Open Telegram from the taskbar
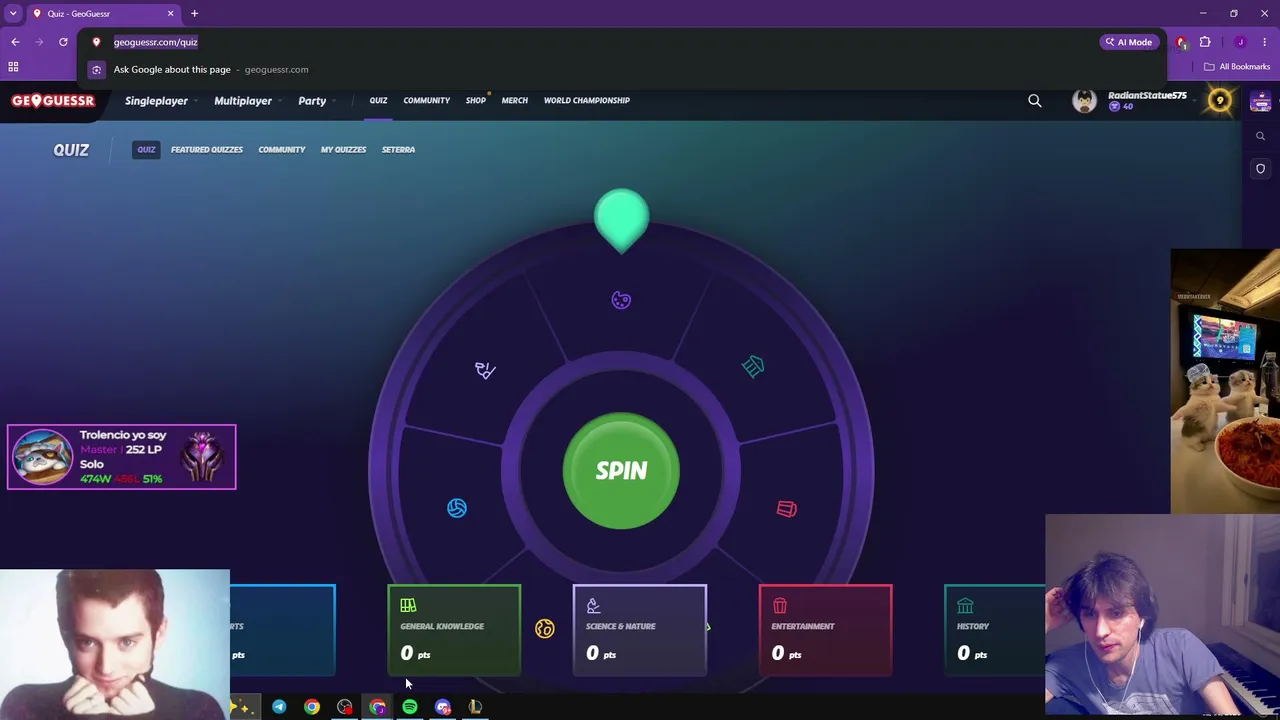This screenshot has height=720, width=1280. (279, 708)
